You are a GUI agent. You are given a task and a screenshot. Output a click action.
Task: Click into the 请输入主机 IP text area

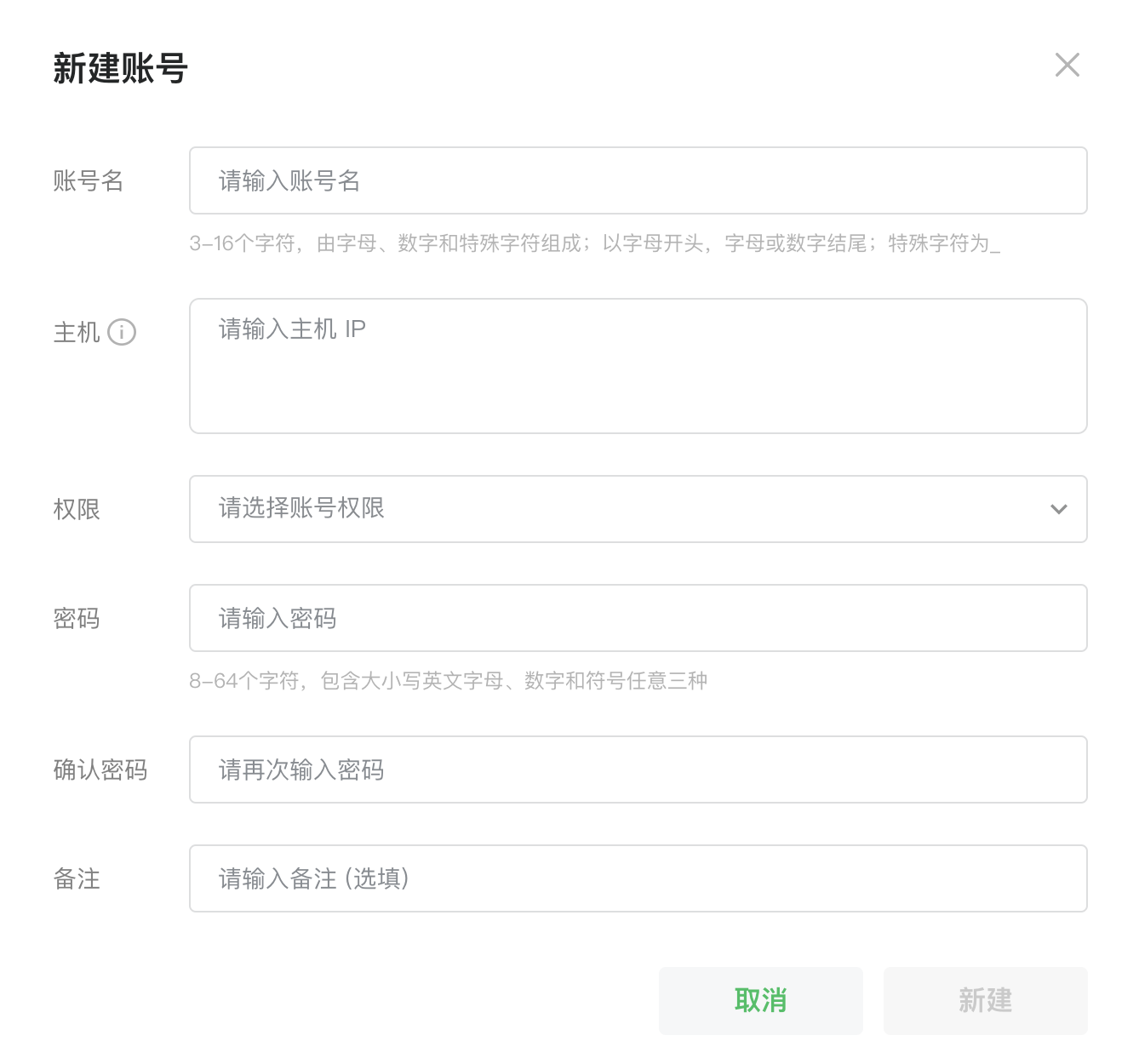638,366
